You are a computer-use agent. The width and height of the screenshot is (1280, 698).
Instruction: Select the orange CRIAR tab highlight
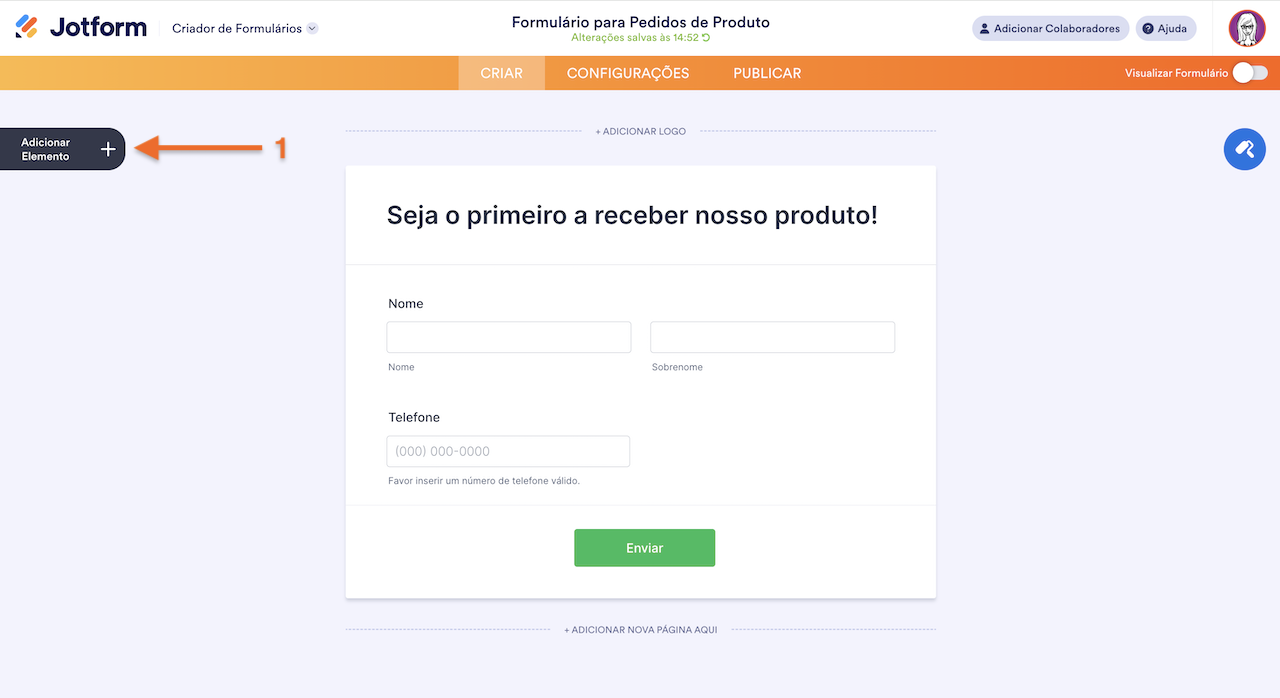coord(501,72)
